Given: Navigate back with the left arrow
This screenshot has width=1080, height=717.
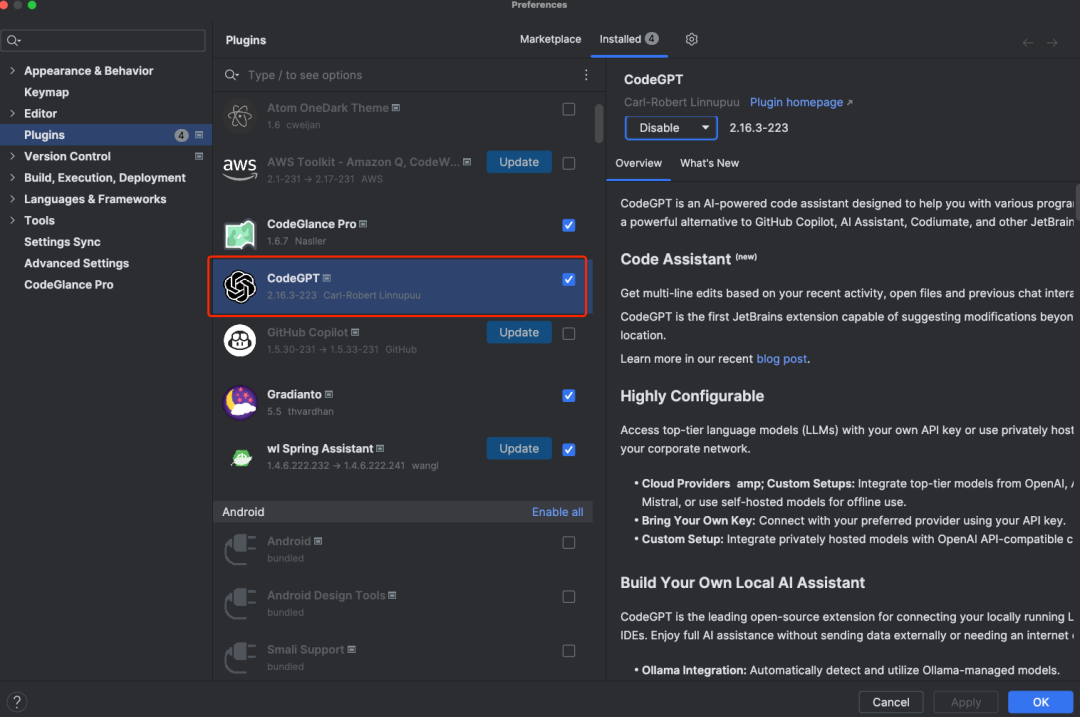Looking at the screenshot, I should (x=1028, y=43).
